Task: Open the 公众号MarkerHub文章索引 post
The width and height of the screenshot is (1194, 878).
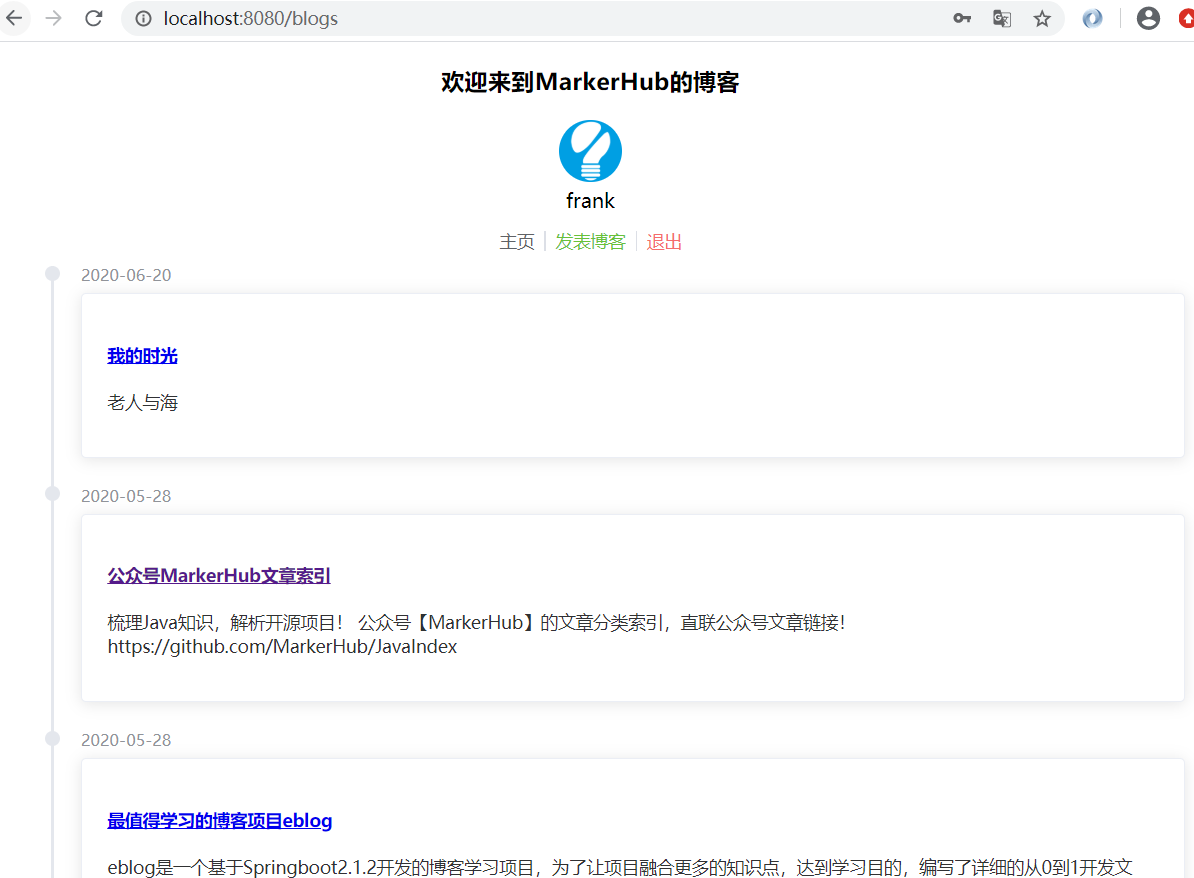Action: pos(218,575)
